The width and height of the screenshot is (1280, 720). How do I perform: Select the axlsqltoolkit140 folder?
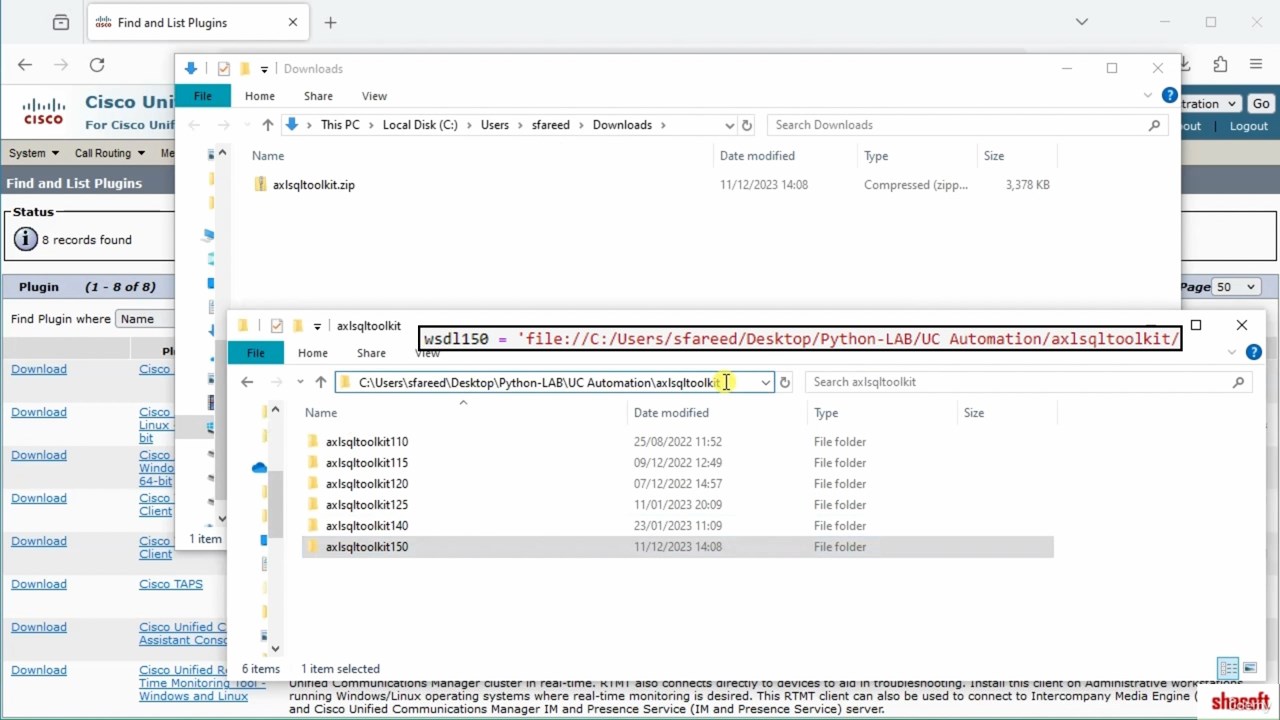click(x=367, y=526)
